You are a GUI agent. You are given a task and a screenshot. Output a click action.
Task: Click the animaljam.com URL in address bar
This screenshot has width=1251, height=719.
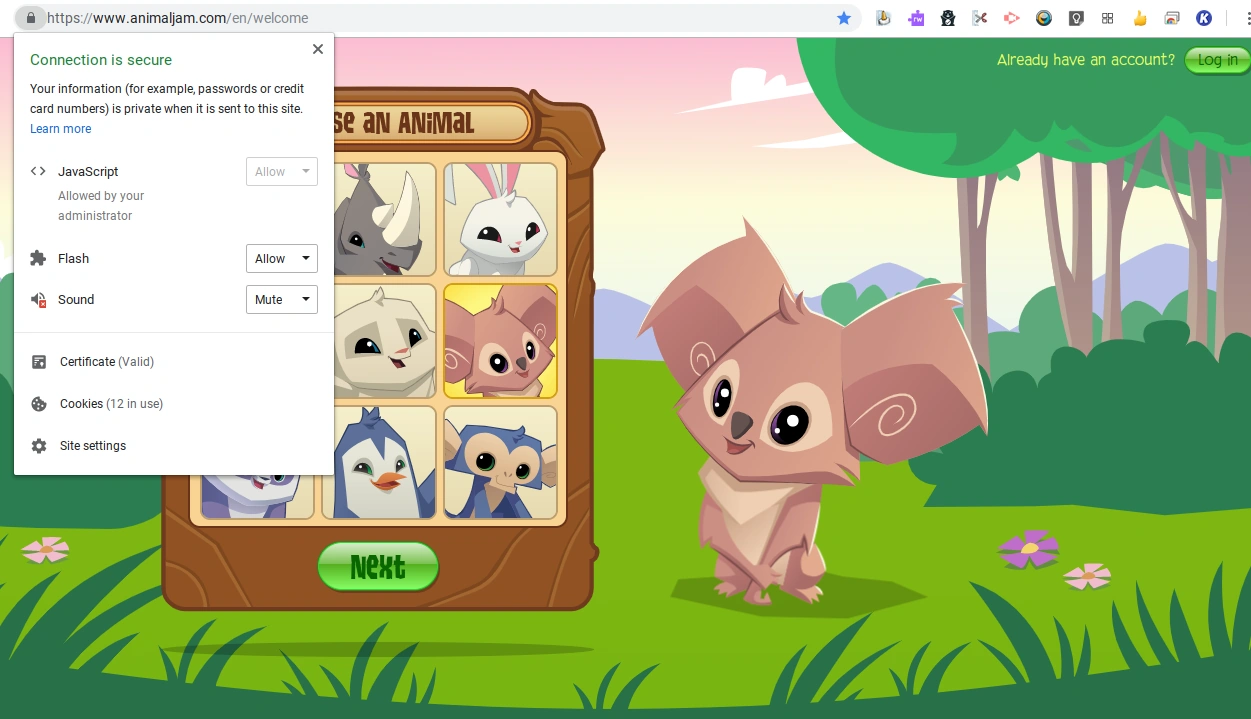click(x=177, y=18)
